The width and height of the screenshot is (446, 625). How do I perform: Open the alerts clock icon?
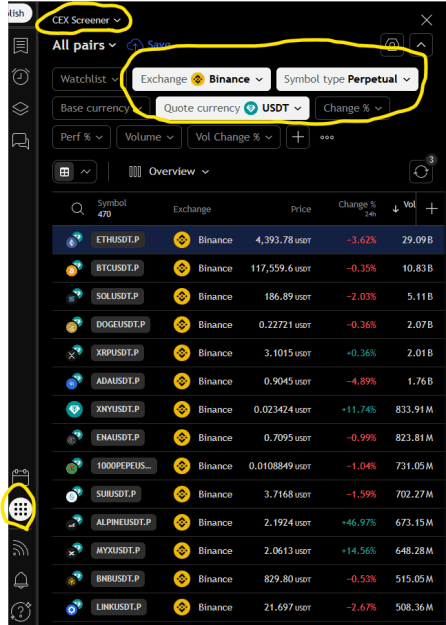point(21,77)
